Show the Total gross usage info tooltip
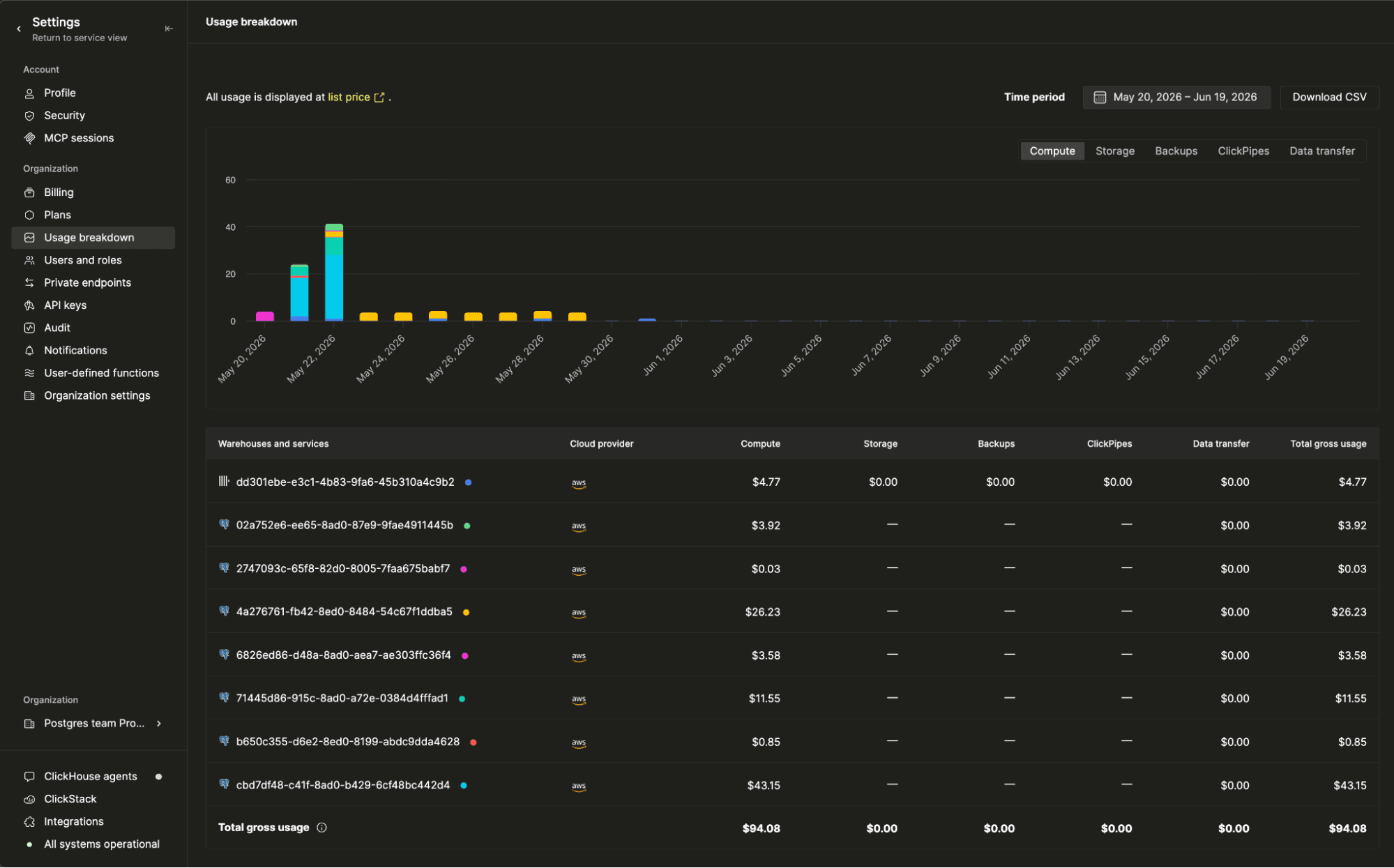The image size is (1394, 868). coord(321,828)
